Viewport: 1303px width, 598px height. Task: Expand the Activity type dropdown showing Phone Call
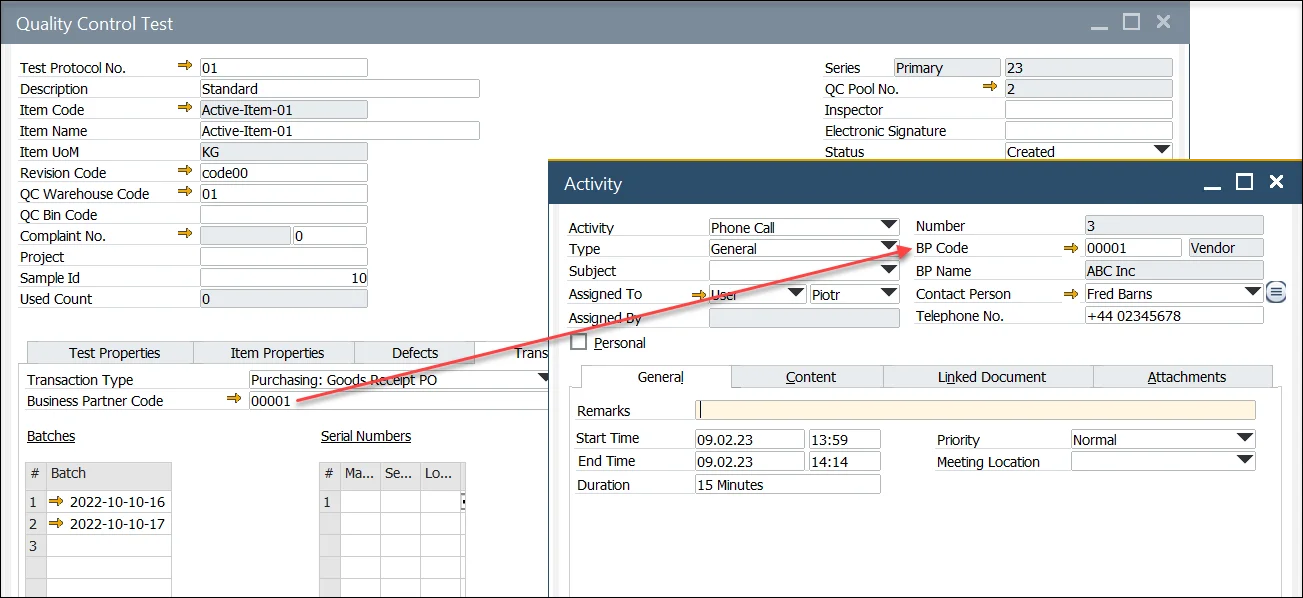[x=888, y=226]
